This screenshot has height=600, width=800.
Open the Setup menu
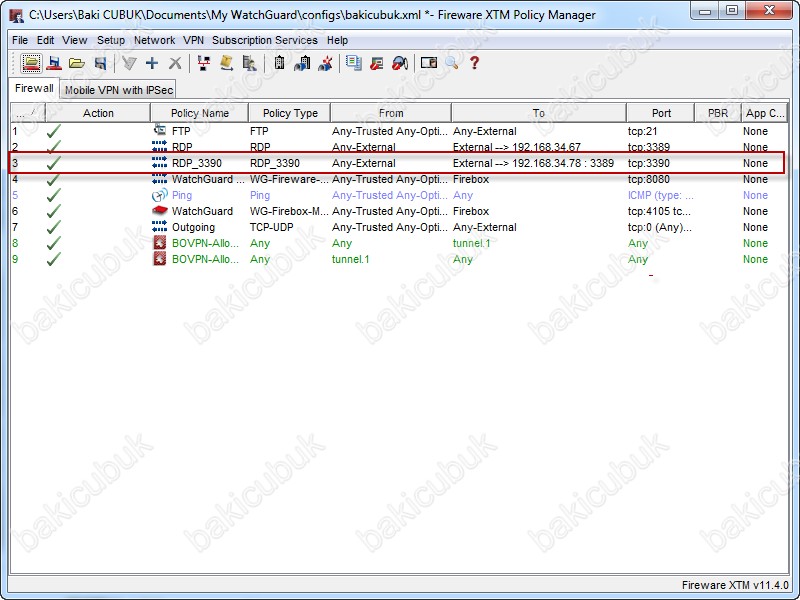click(x=111, y=40)
